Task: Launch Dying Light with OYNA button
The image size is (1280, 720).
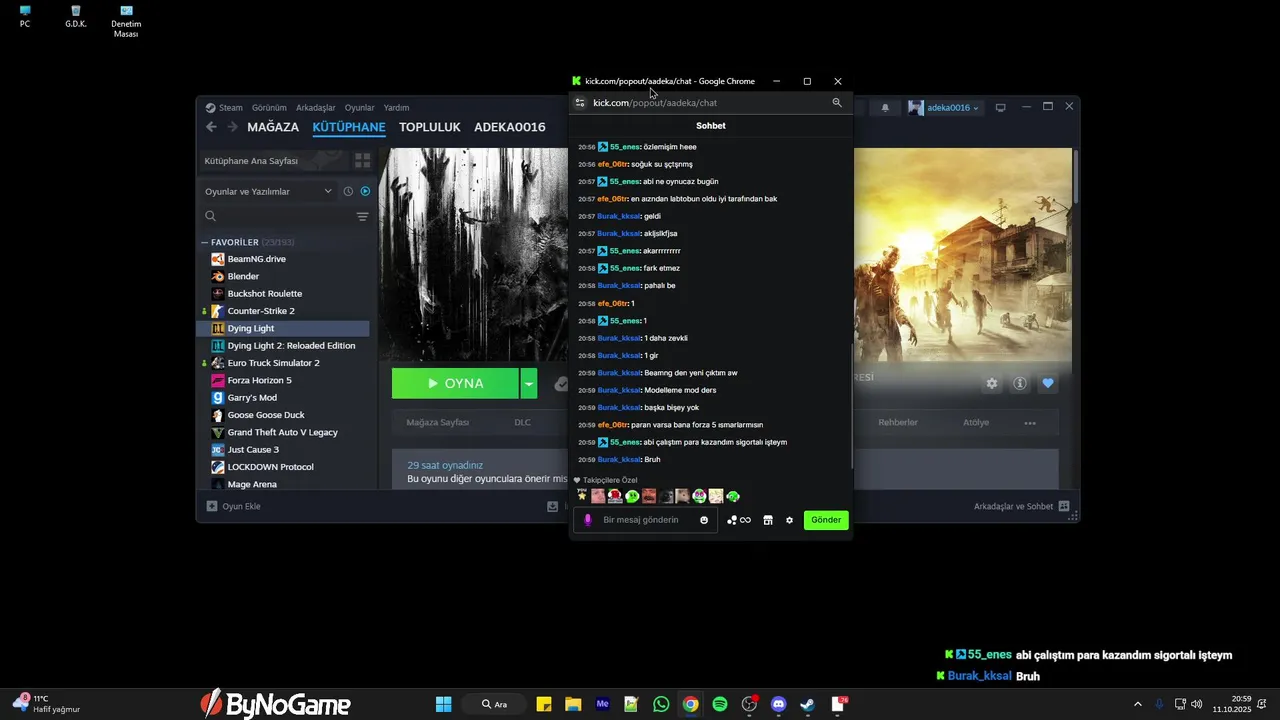Action: [455, 383]
